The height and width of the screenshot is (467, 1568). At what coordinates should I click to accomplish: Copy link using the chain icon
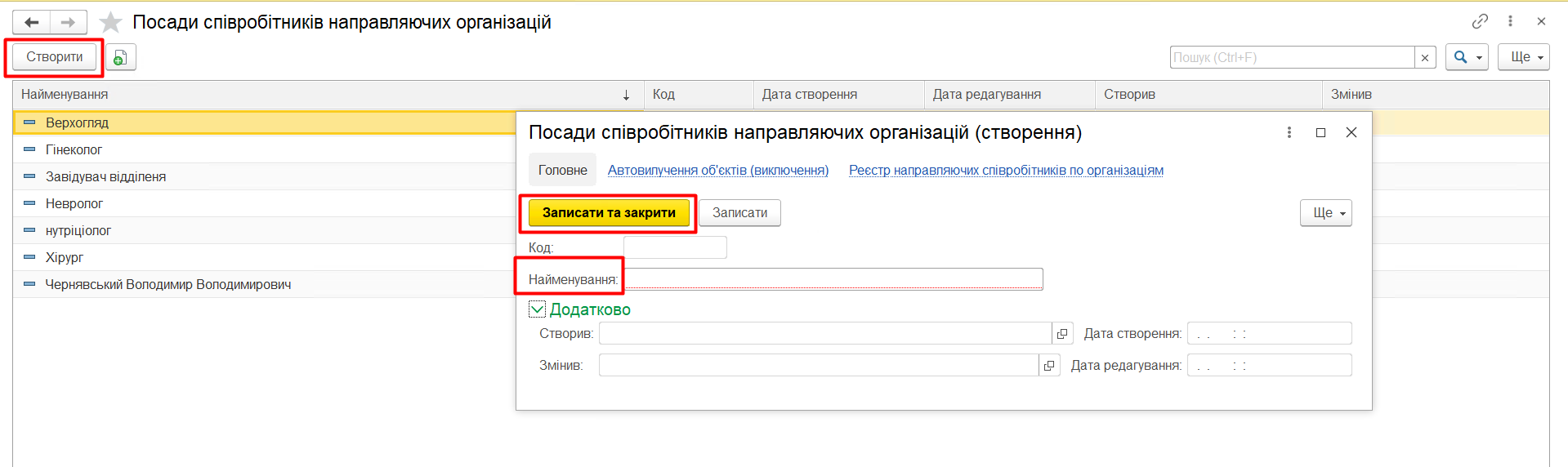coord(1480,21)
